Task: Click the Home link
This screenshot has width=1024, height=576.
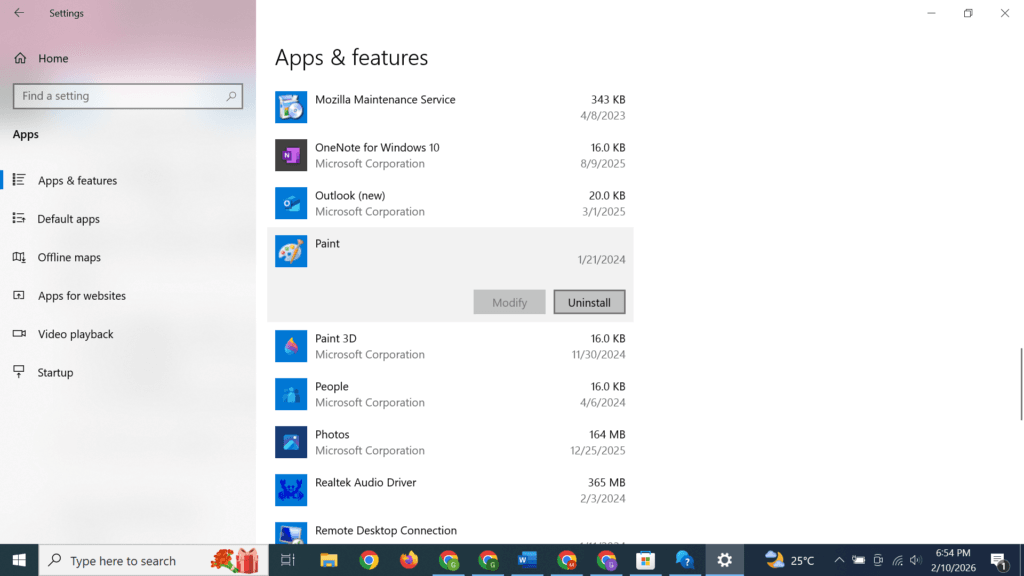Action: point(47,58)
